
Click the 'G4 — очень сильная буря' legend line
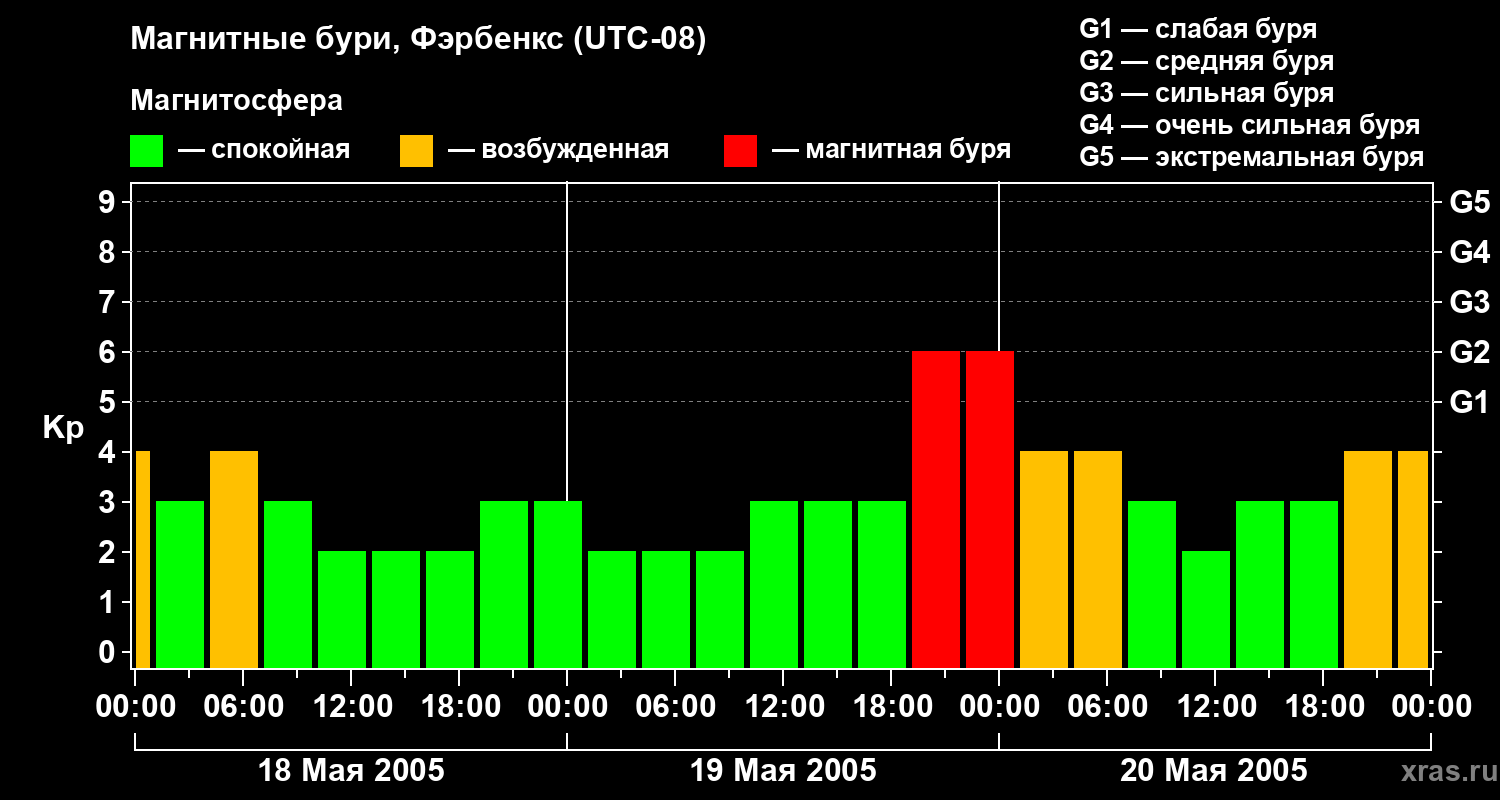coord(1249,125)
